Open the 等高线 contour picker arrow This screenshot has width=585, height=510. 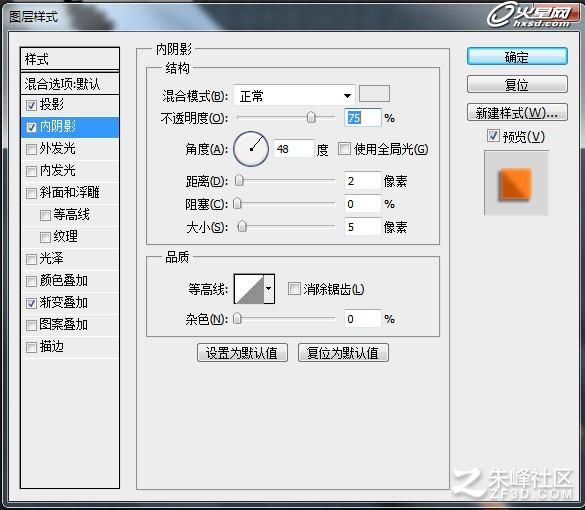coord(269,289)
